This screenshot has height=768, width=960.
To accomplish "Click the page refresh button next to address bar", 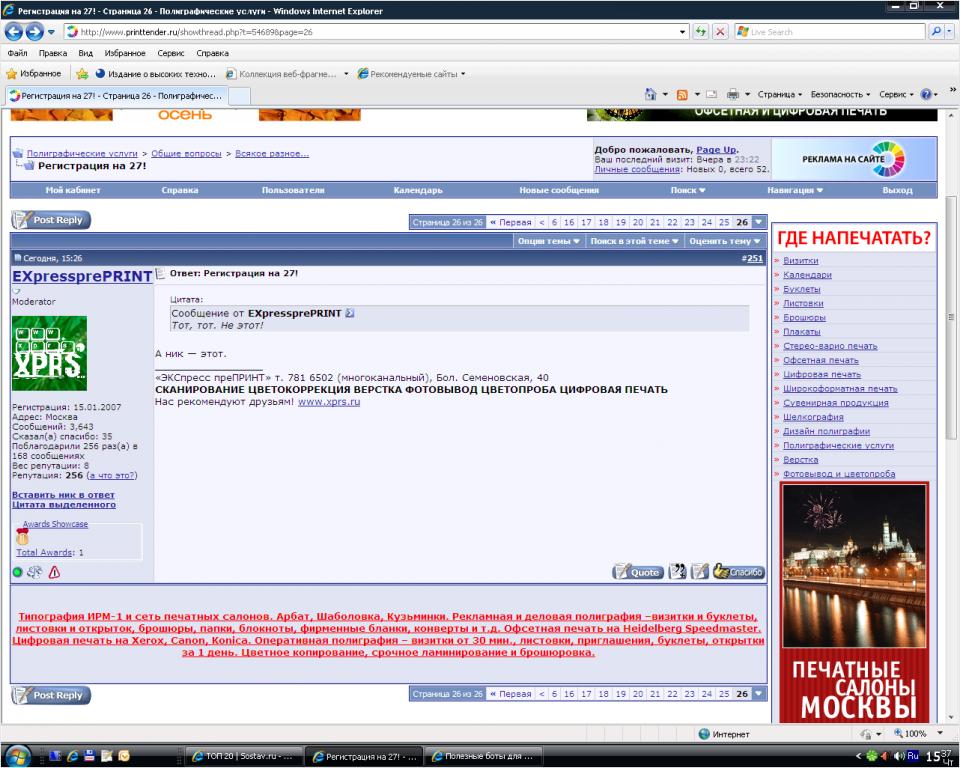I will point(700,32).
